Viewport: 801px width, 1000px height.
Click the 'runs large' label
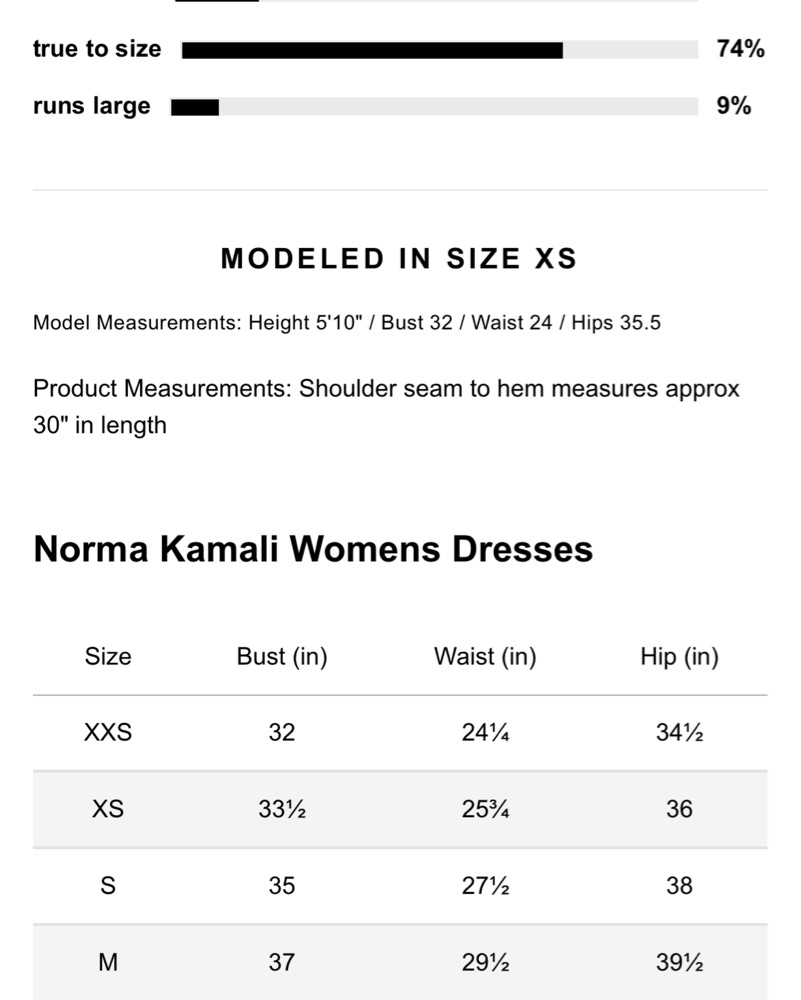(x=92, y=106)
